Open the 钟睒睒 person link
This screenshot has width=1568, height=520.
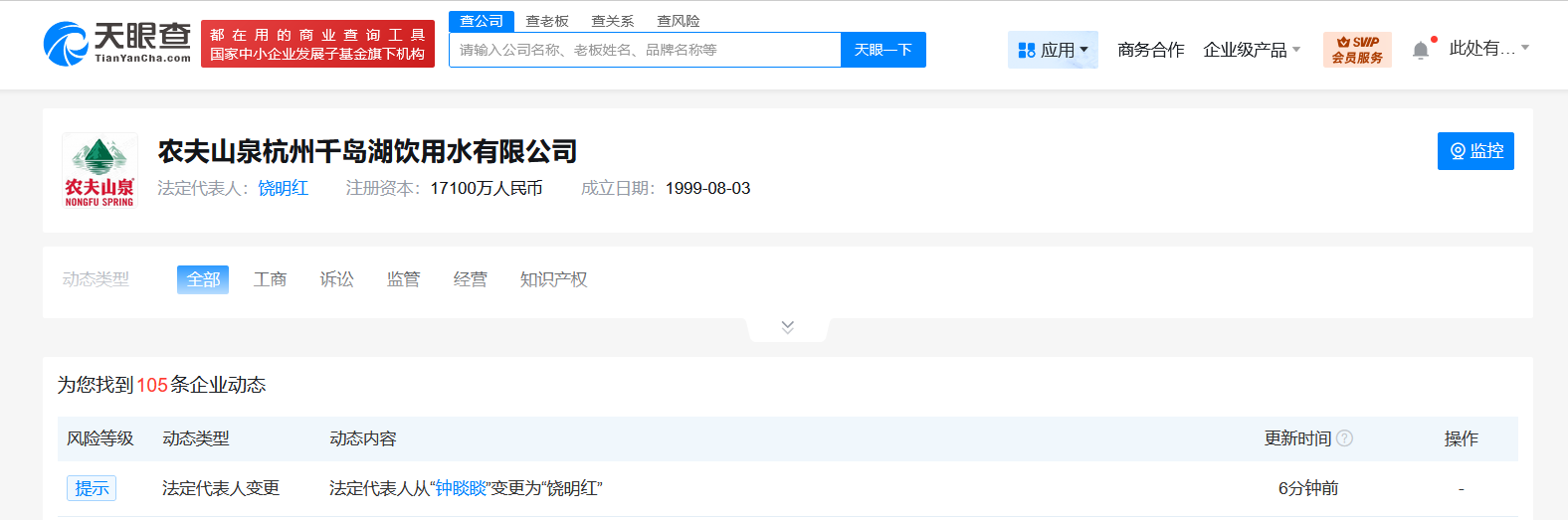tap(461, 488)
